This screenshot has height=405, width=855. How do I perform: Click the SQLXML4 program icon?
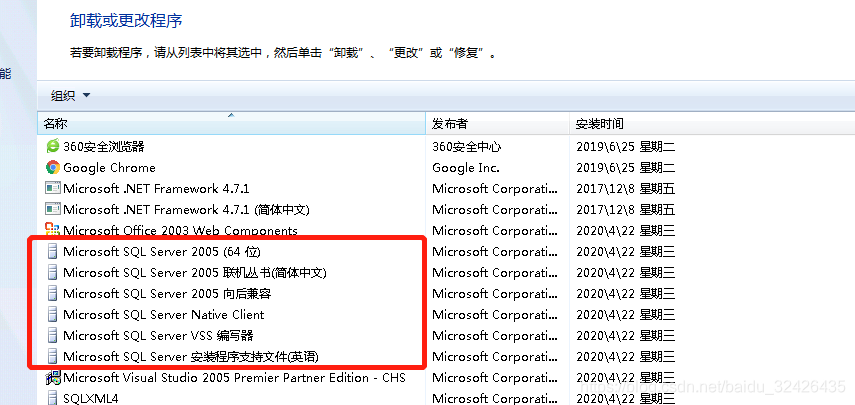click(53, 397)
